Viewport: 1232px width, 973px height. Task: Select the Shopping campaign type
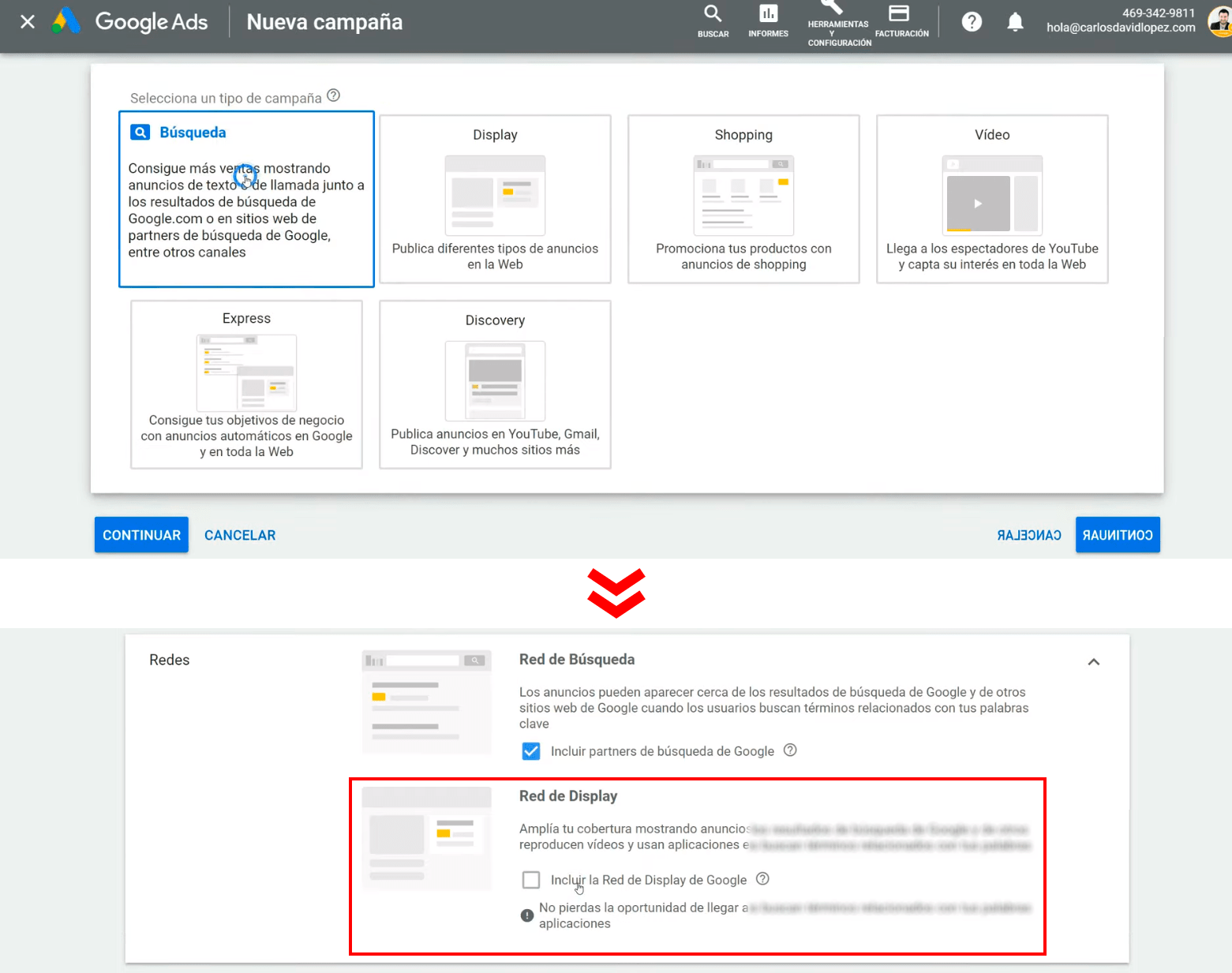point(743,199)
